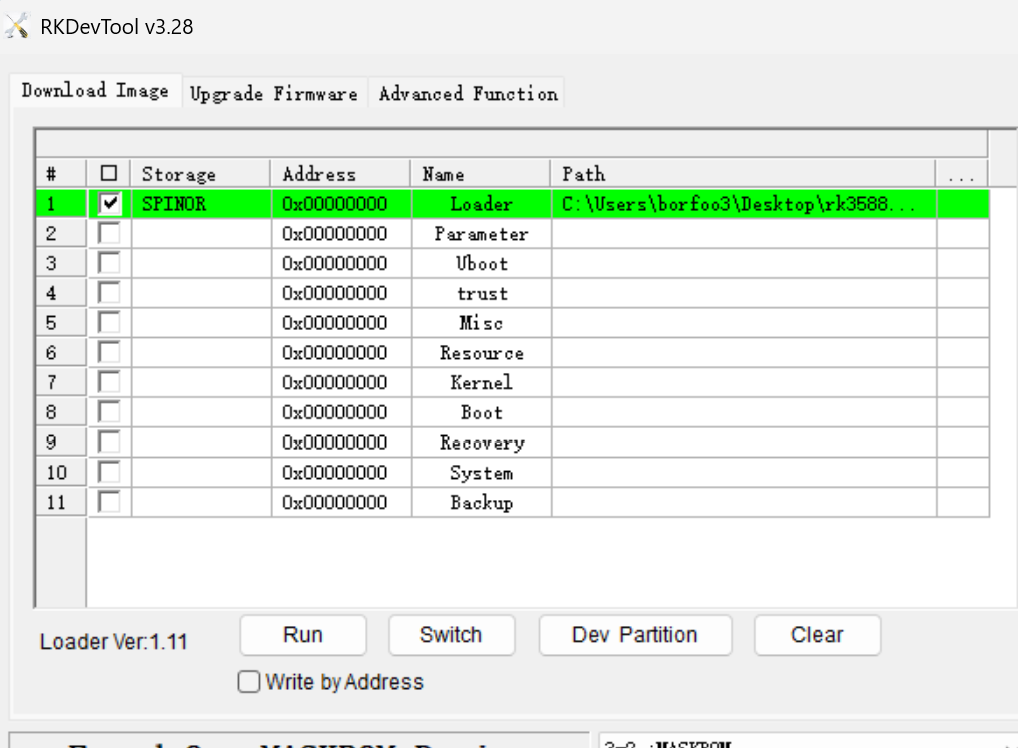
Task: Open the SPINOR storage cell for Loader
Action: coord(201,204)
